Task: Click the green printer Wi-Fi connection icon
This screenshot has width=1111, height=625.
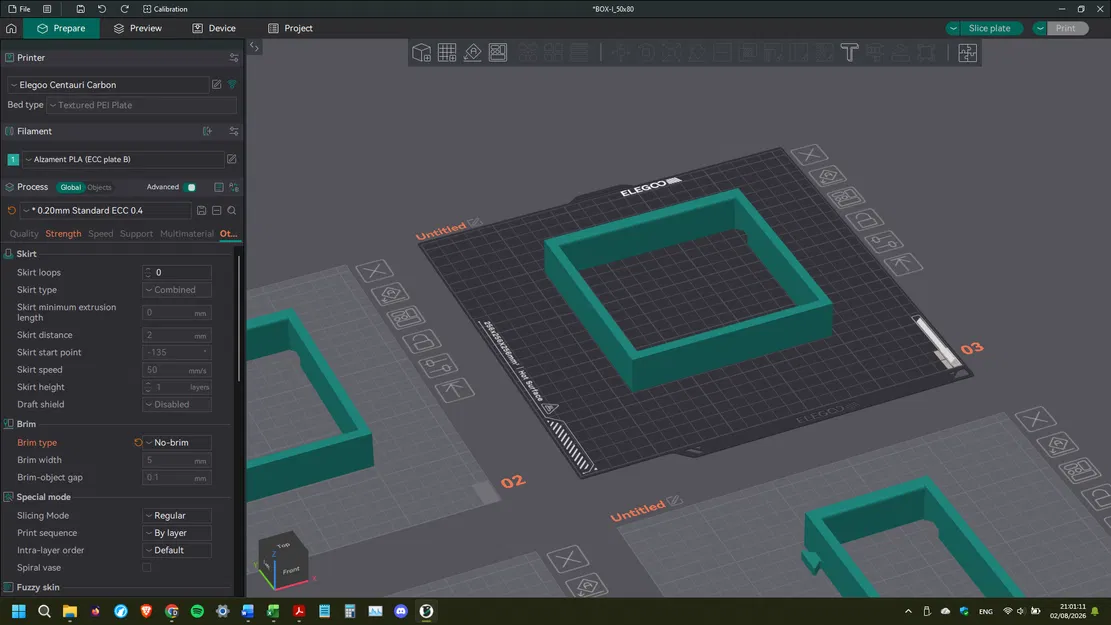Action: (232, 84)
